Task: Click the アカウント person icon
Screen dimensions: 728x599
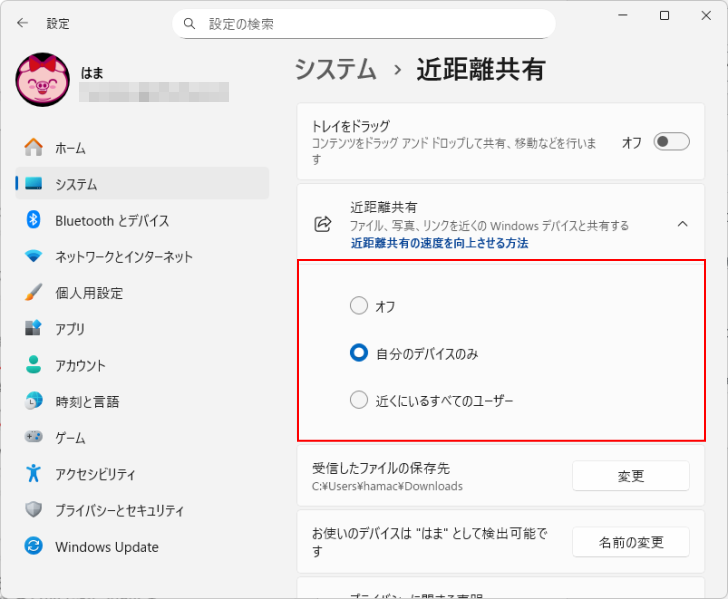Action: [x=33, y=365]
